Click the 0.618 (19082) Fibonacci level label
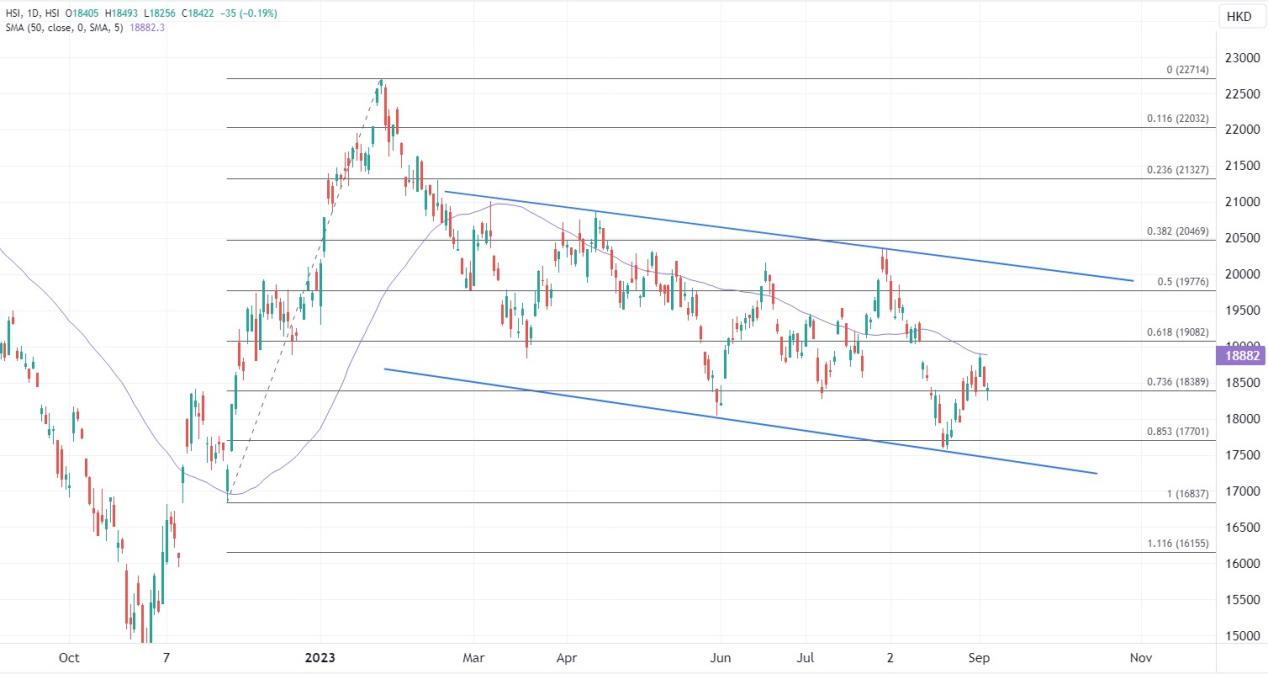 click(x=1178, y=332)
